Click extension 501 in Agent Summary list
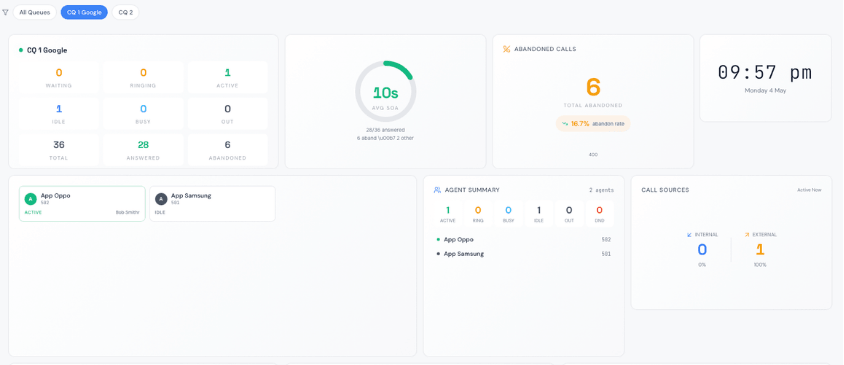This screenshot has height=365, width=844. click(x=606, y=254)
